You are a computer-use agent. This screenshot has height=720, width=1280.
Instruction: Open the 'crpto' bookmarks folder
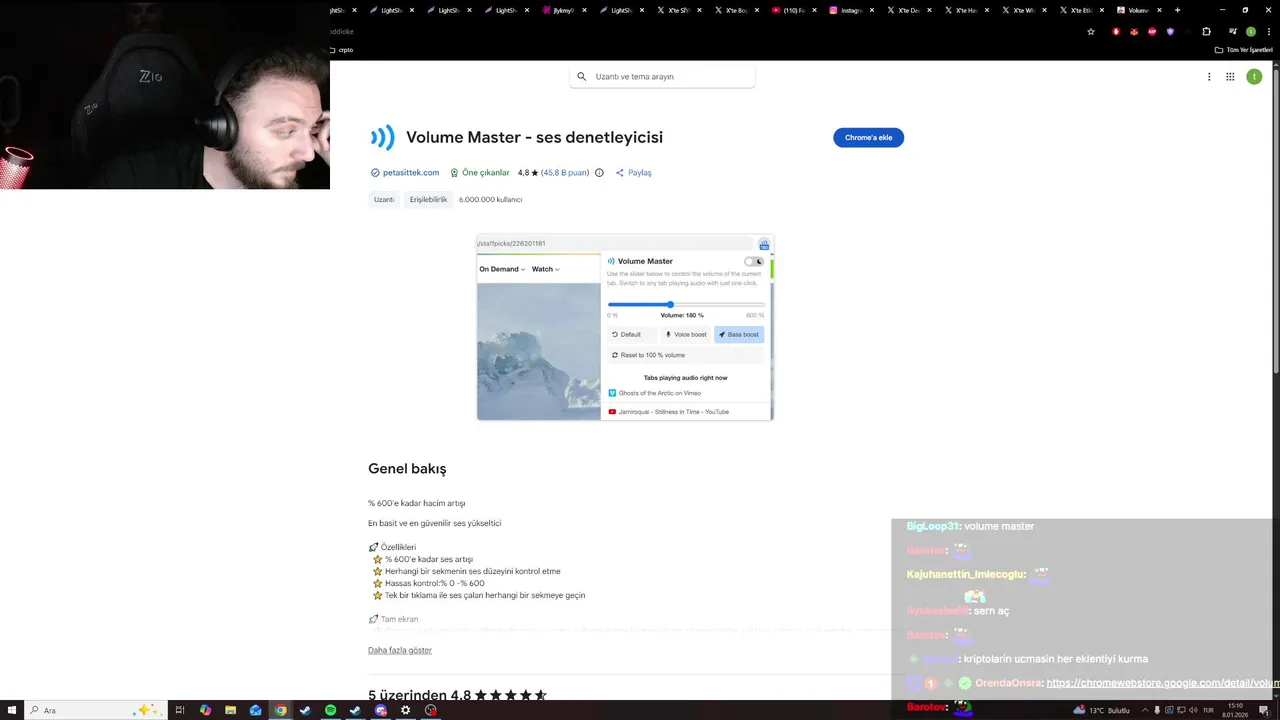click(341, 49)
